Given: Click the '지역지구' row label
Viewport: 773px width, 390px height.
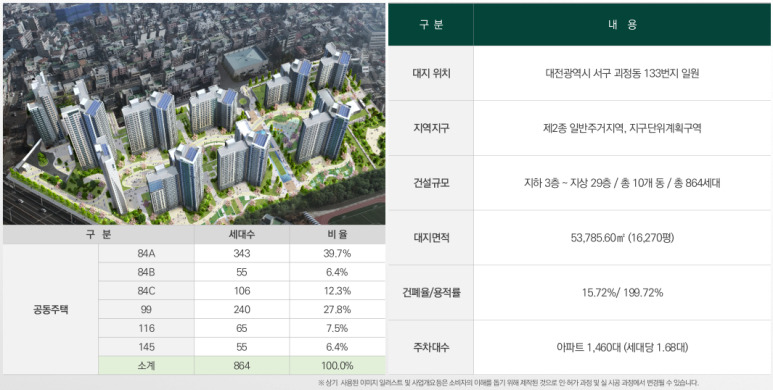Looking at the screenshot, I should [x=431, y=129].
